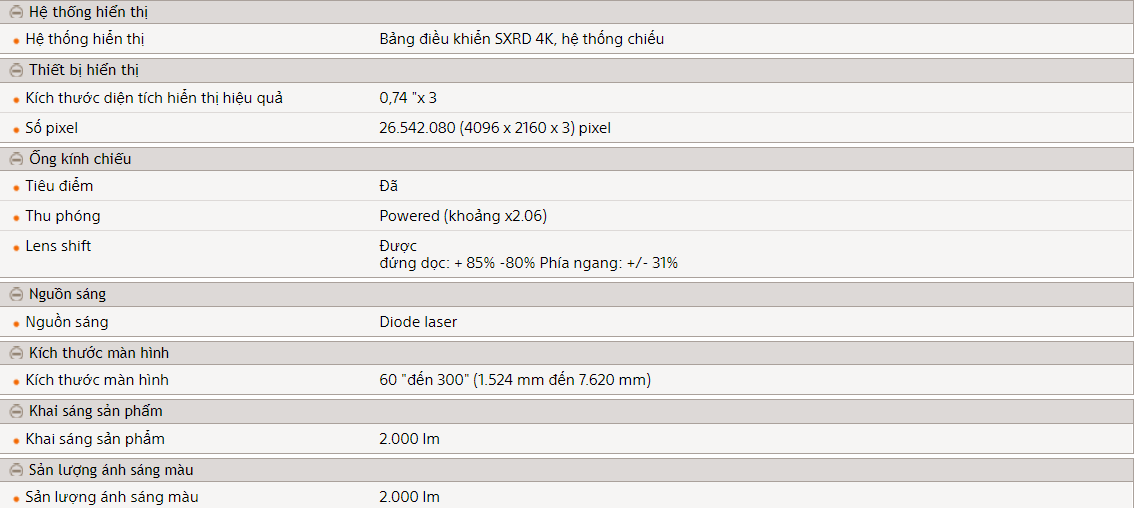
Task: Toggle the Ống kính chiếu section header title
Action: point(80,159)
